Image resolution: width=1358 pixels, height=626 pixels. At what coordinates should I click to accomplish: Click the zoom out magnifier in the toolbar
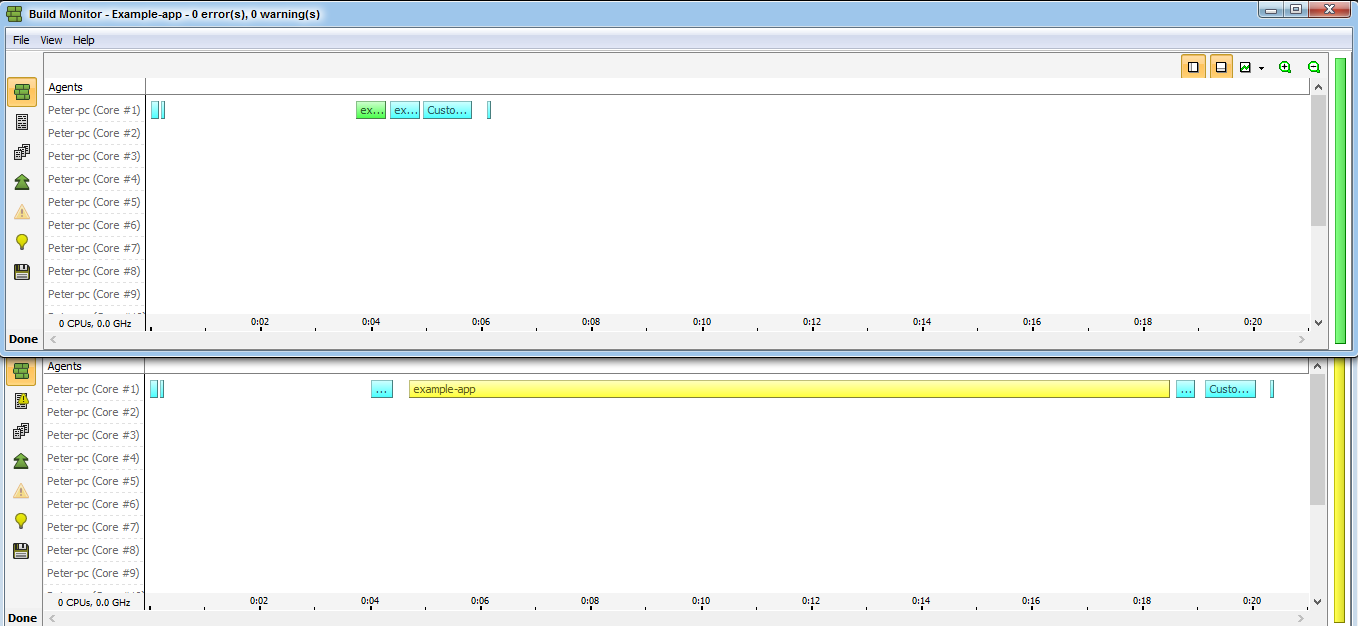pyautogui.click(x=1314, y=67)
